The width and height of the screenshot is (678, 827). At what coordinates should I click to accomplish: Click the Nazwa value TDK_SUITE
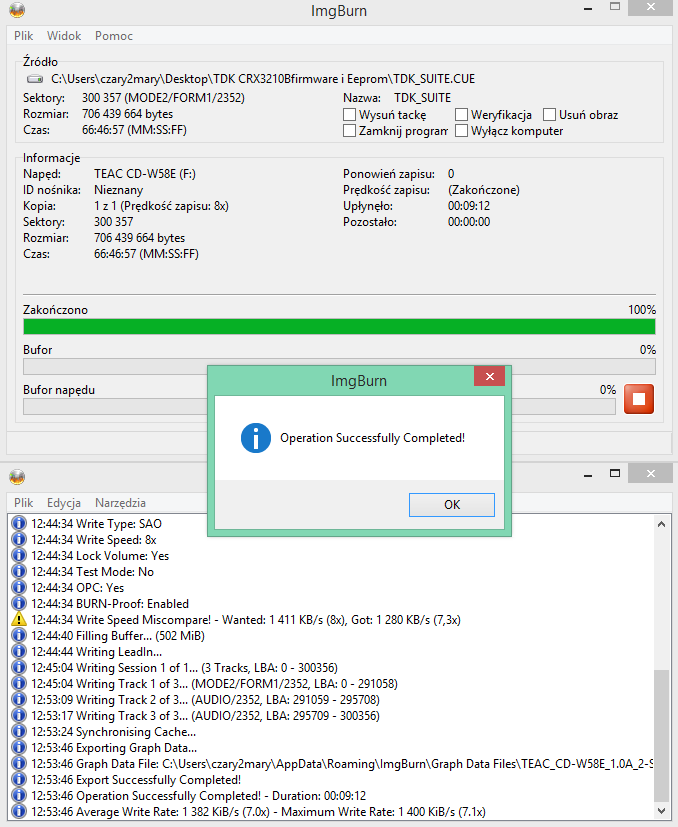(422, 98)
